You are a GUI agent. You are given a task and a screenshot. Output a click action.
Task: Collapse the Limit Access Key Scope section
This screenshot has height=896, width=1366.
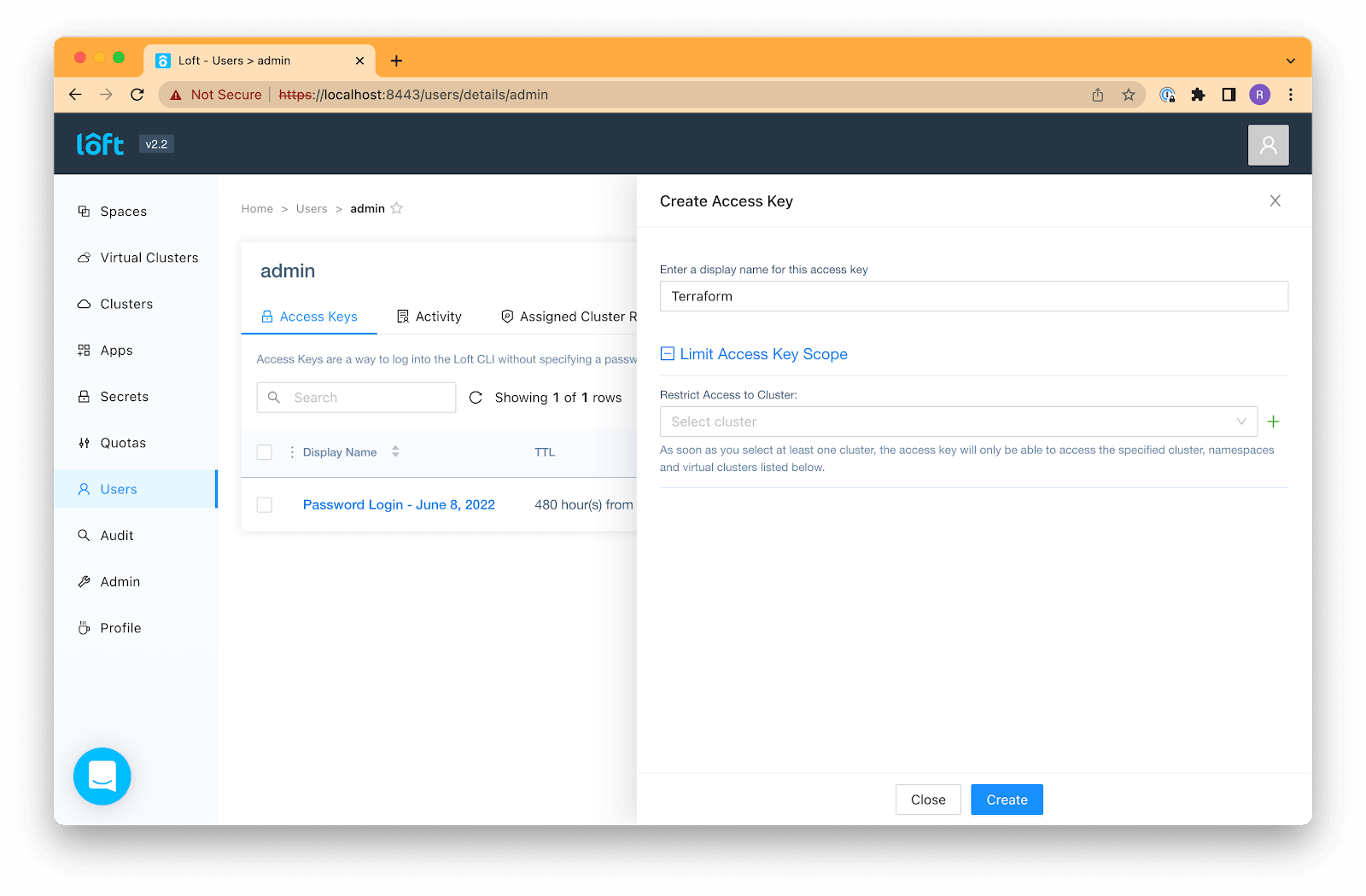click(x=754, y=354)
